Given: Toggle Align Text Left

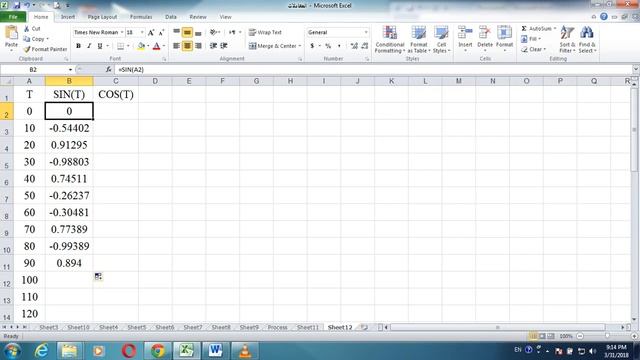Looking at the screenshot, I should click(176, 46).
